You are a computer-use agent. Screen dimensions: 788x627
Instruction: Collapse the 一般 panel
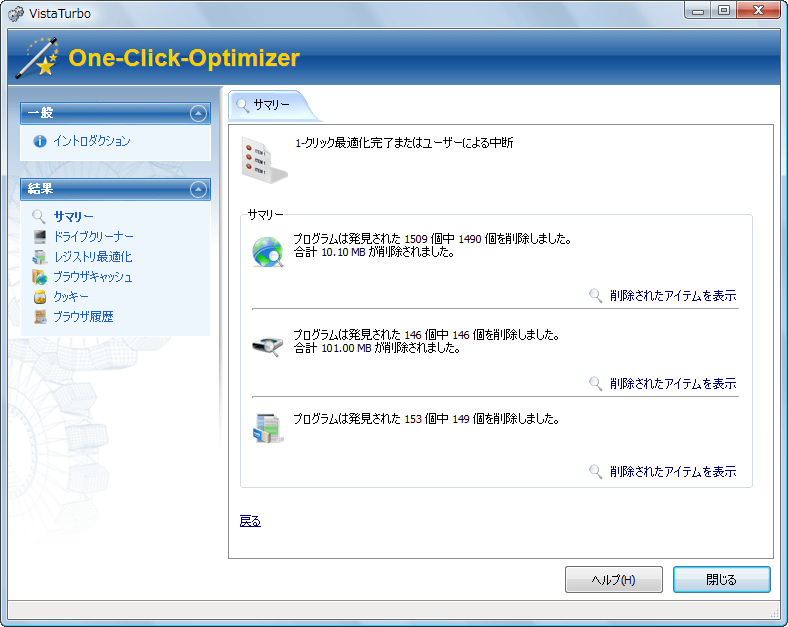coord(199,114)
